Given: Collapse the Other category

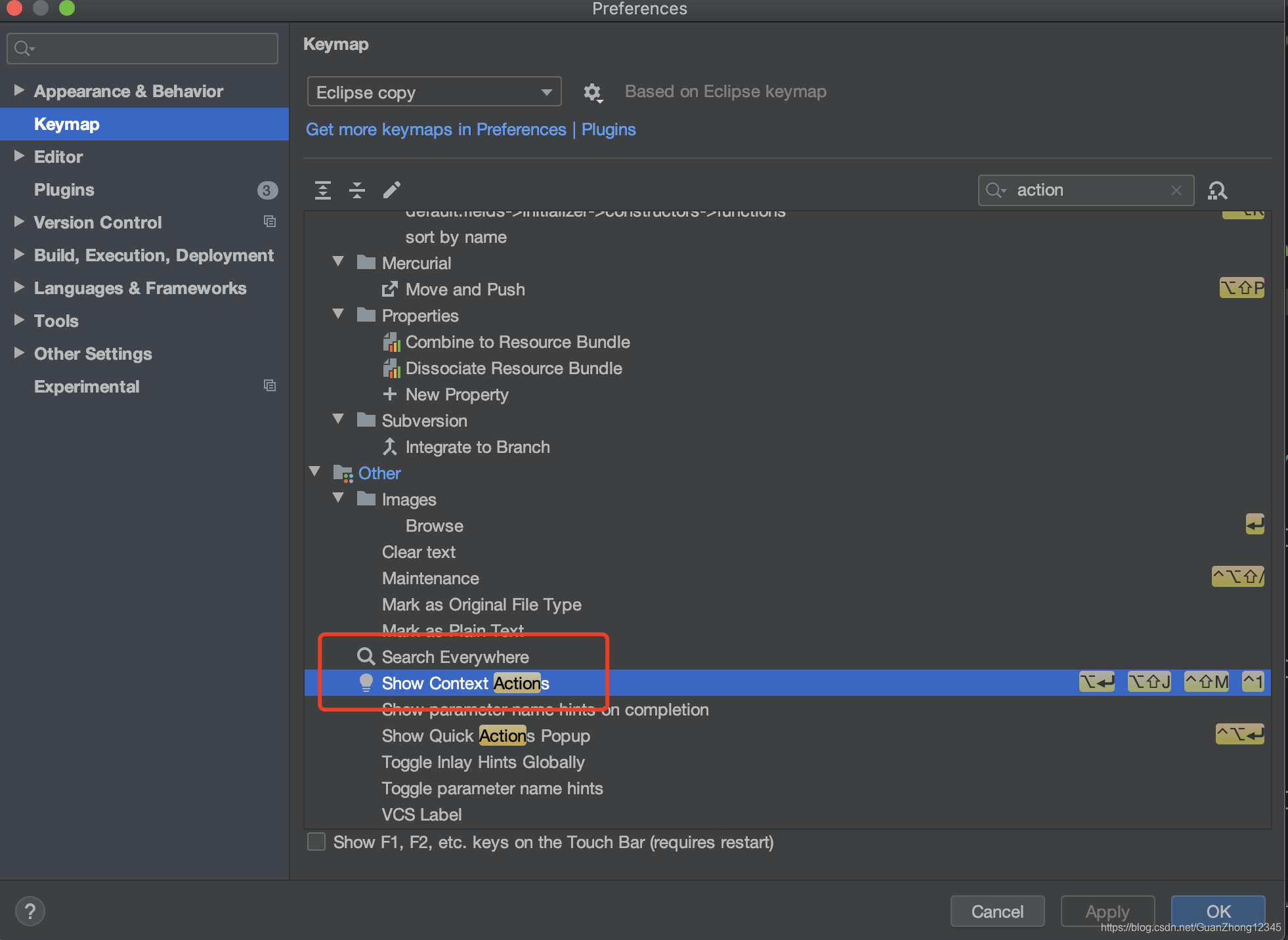Looking at the screenshot, I should coord(314,471).
